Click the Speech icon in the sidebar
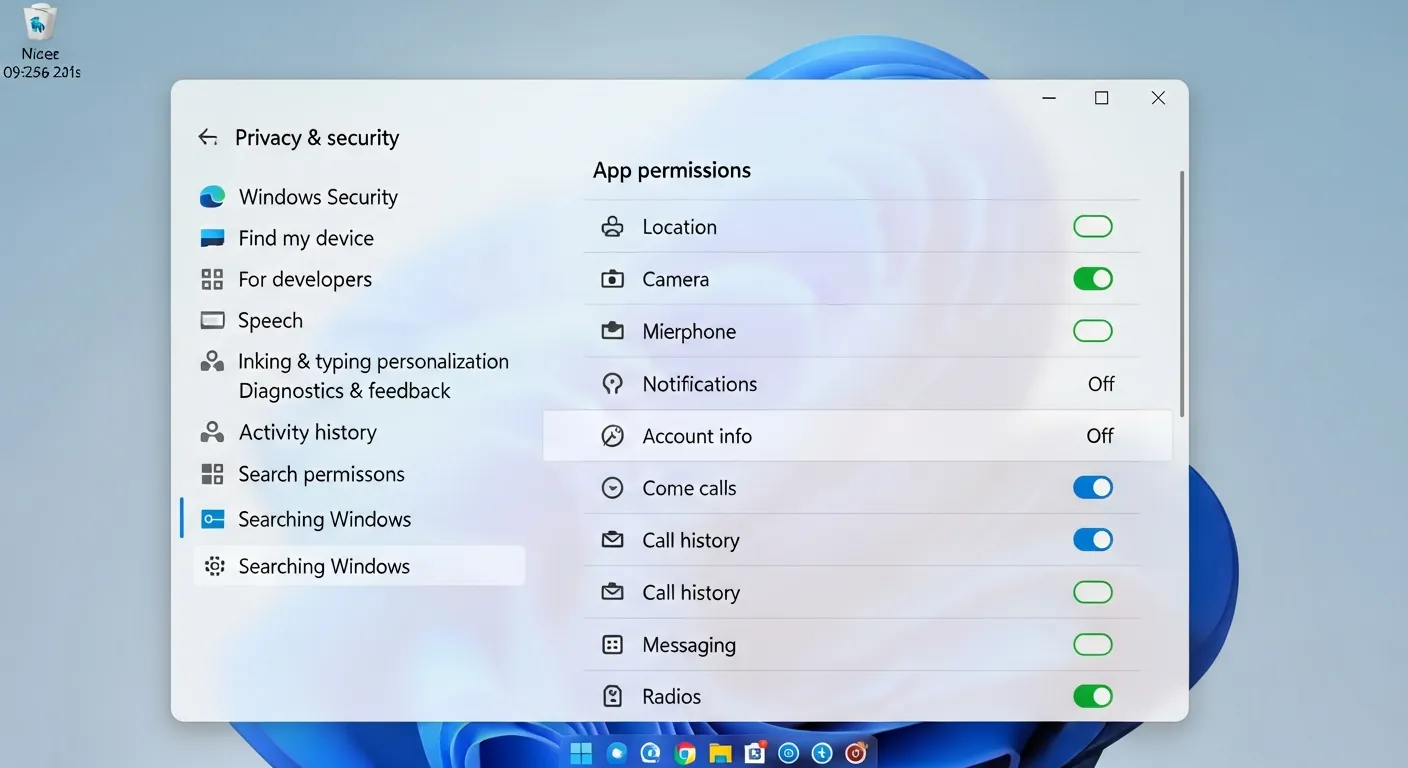Screen dimensions: 1408x768 tap(212, 320)
